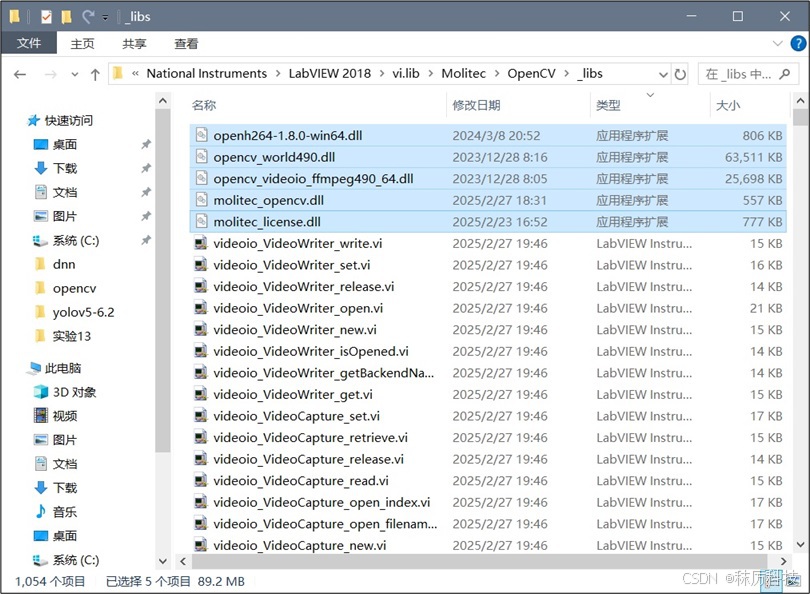The height and width of the screenshot is (594, 810).
Task: Click National Instruments in the breadcrumb
Action: pos(207,73)
